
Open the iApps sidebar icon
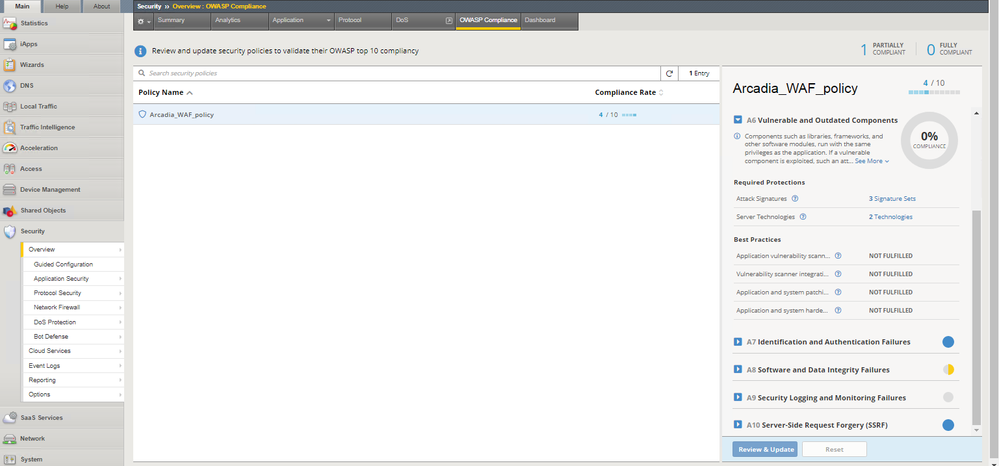[x=10, y=44]
